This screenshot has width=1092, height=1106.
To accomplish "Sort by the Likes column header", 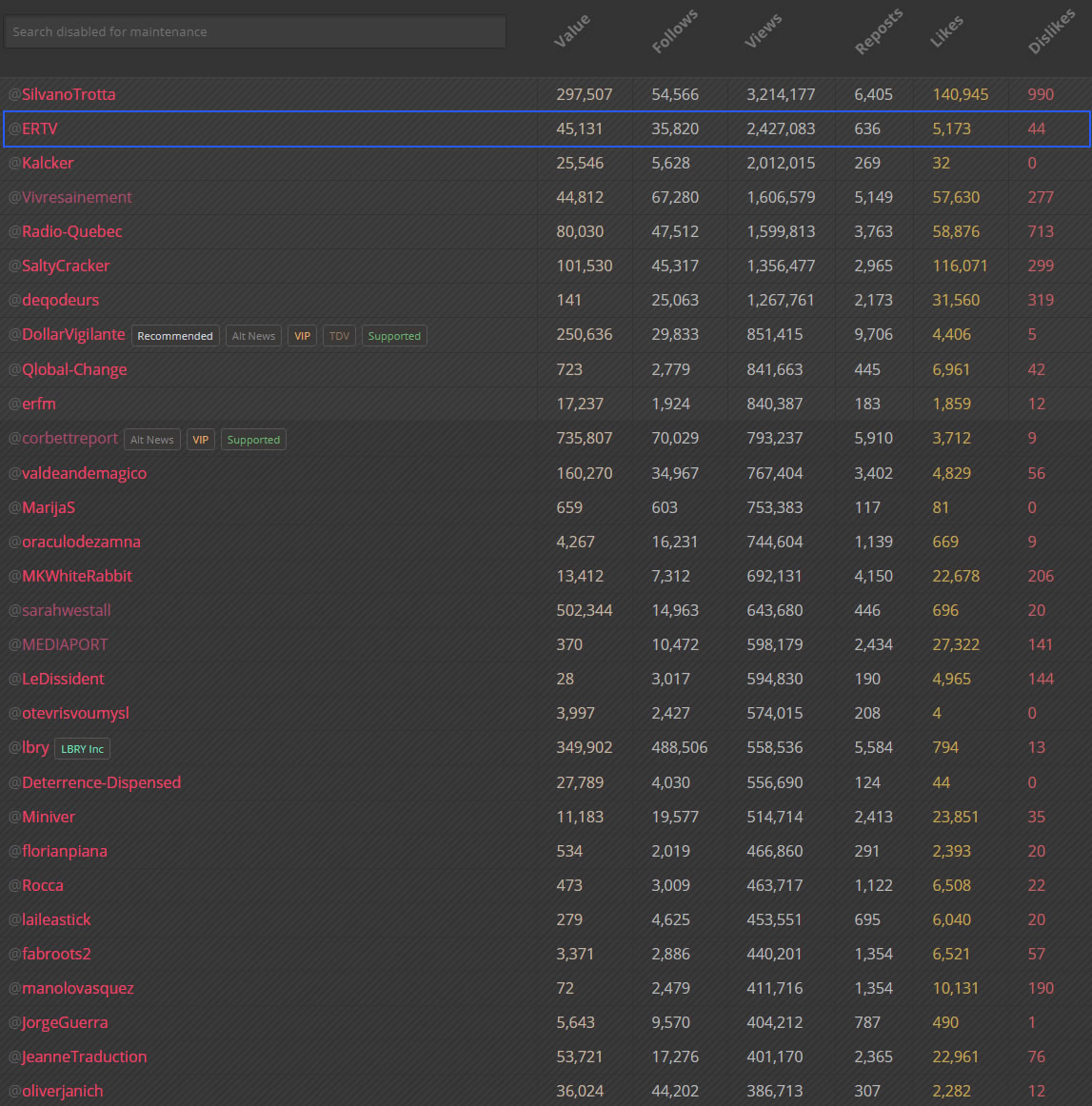I will (946, 31).
